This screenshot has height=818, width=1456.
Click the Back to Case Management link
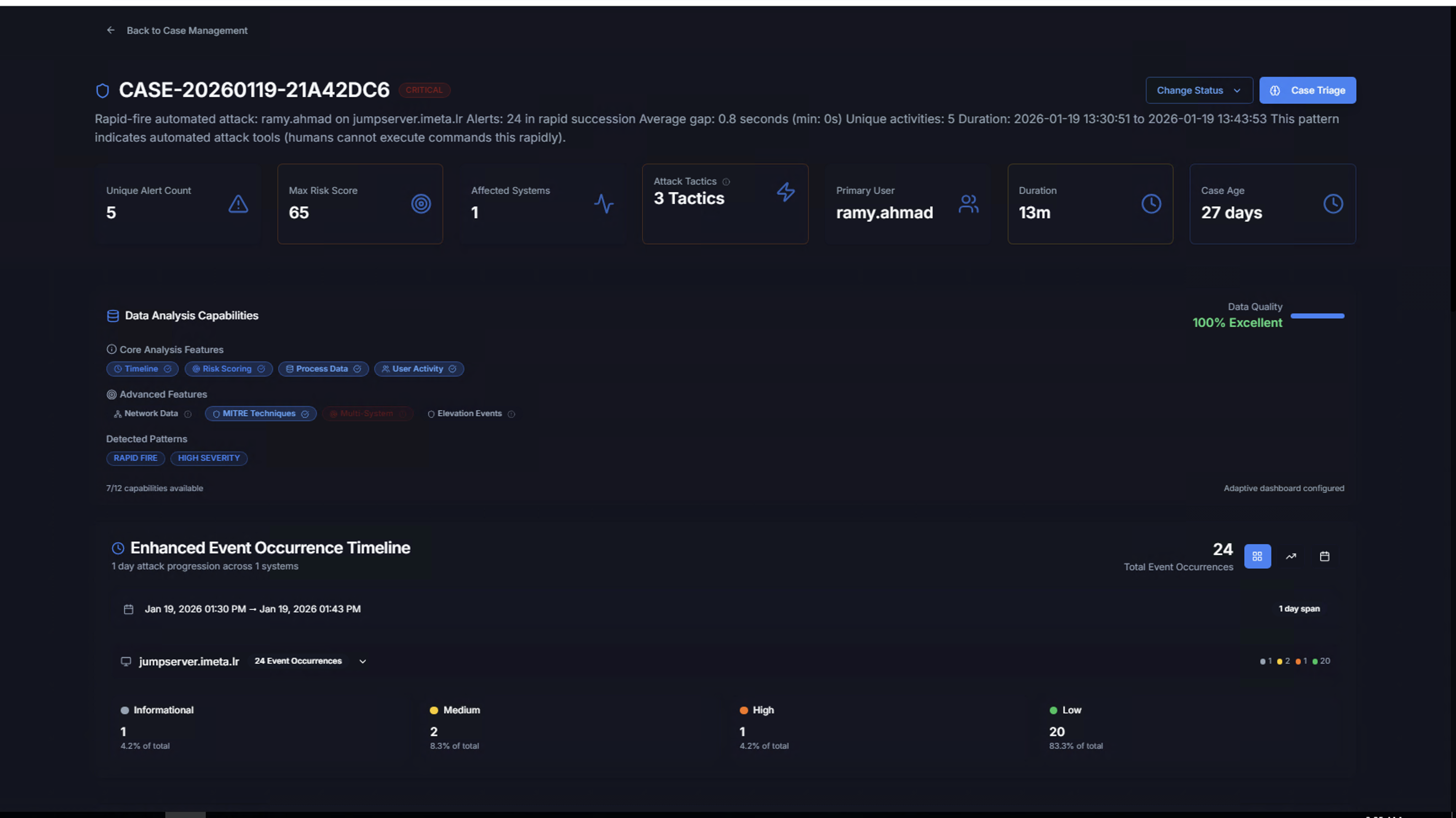[187, 30]
